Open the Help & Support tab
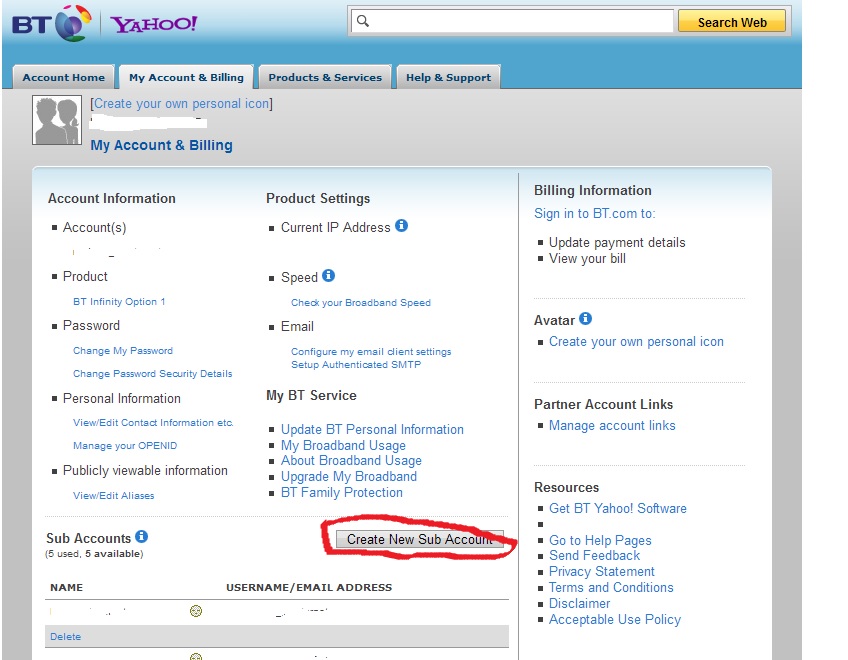 448,76
